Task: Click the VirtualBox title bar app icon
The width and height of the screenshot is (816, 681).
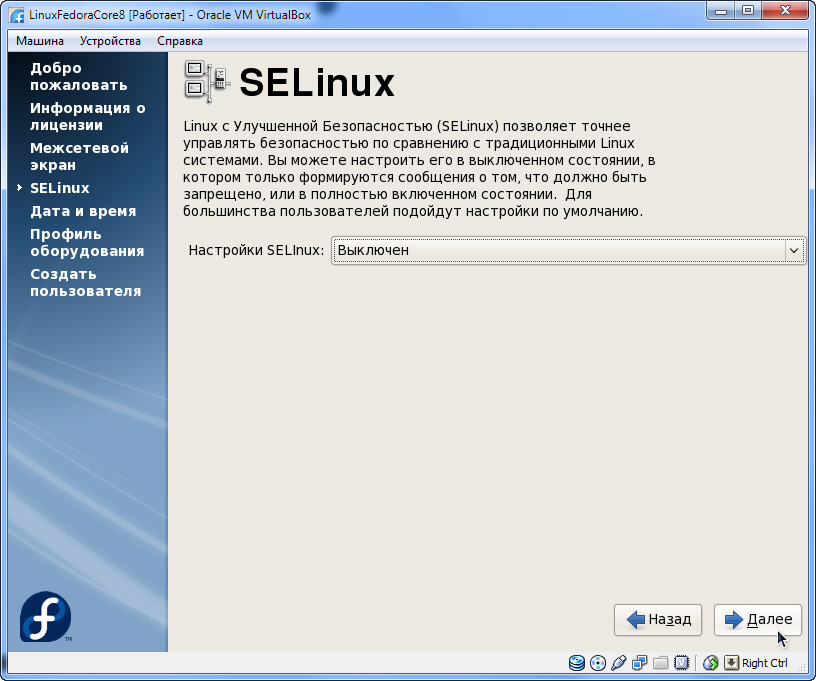Action: (x=17, y=15)
